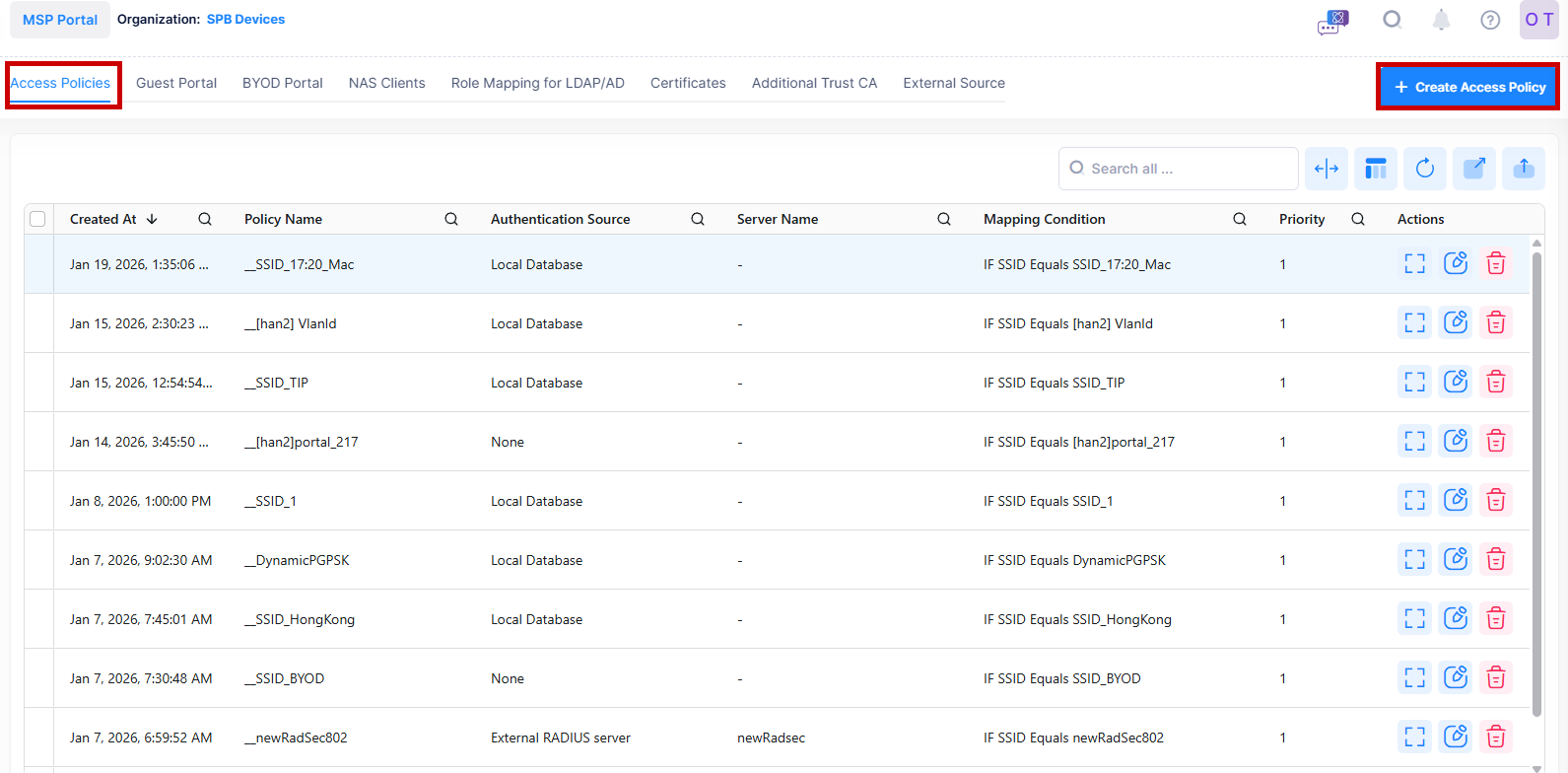Click the Create Access Policy button
Image resolution: width=1568 pixels, height=773 pixels.
tap(1468, 87)
